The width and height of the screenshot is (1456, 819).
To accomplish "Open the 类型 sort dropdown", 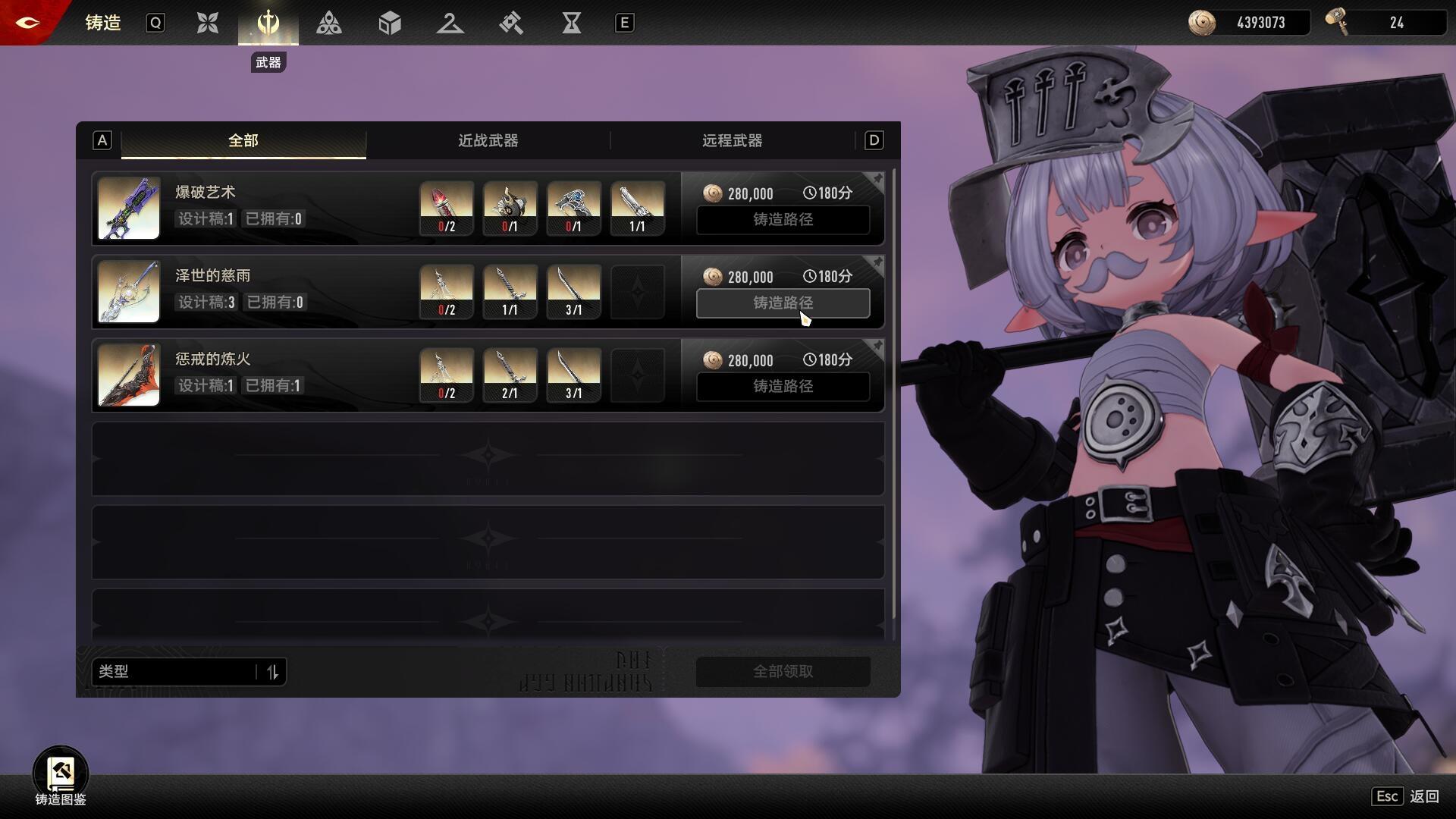I will 176,672.
